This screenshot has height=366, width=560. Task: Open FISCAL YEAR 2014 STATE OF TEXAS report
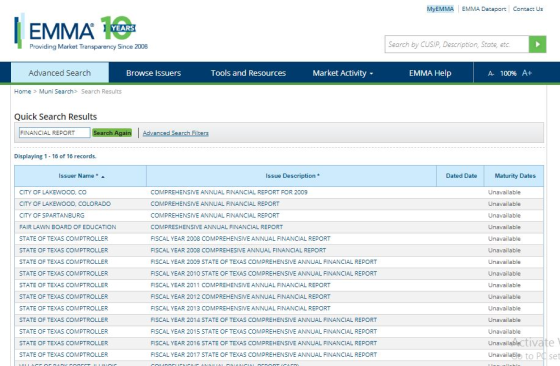tap(264, 320)
